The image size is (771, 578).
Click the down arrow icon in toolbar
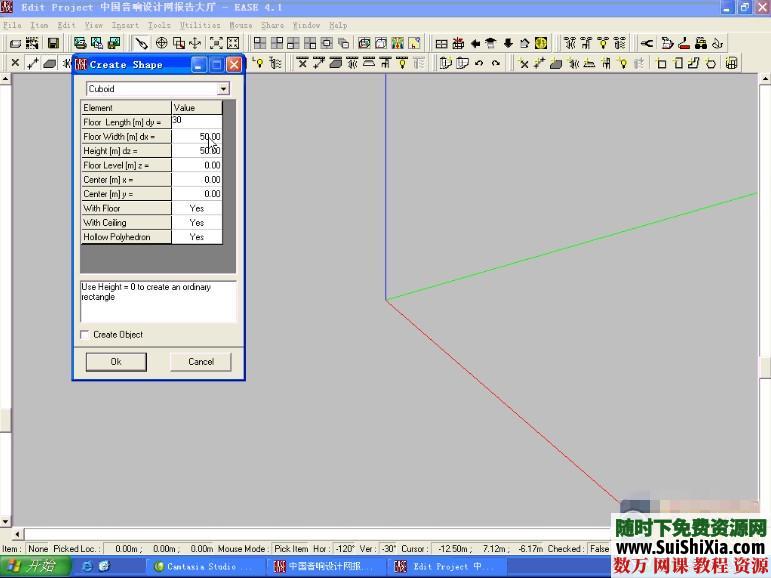(x=508, y=43)
